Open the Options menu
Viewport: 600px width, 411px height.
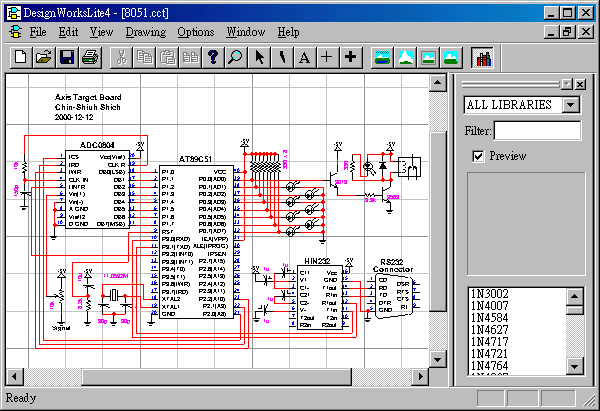[x=196, y=32]
